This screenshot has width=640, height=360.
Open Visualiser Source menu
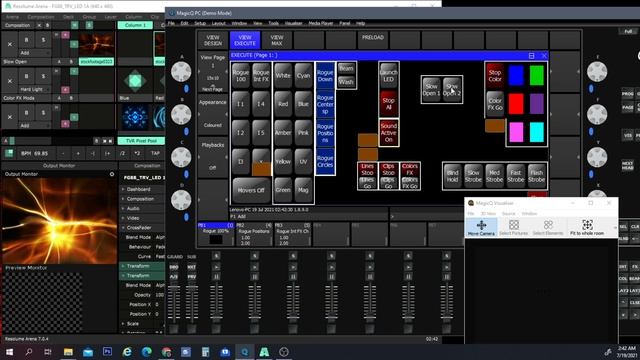coord(508,213)
